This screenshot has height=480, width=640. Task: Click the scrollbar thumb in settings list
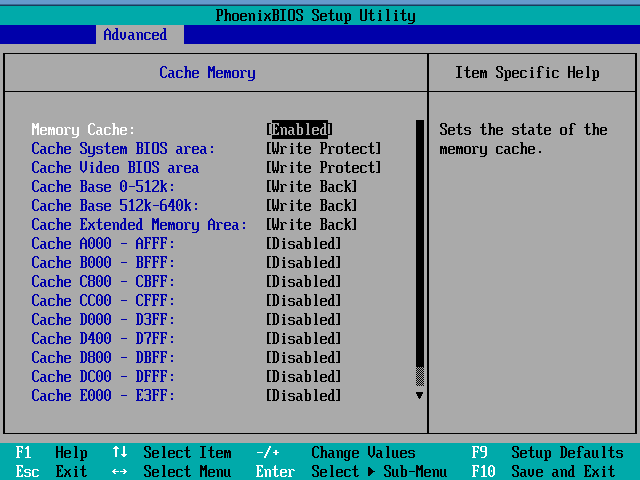420,376
